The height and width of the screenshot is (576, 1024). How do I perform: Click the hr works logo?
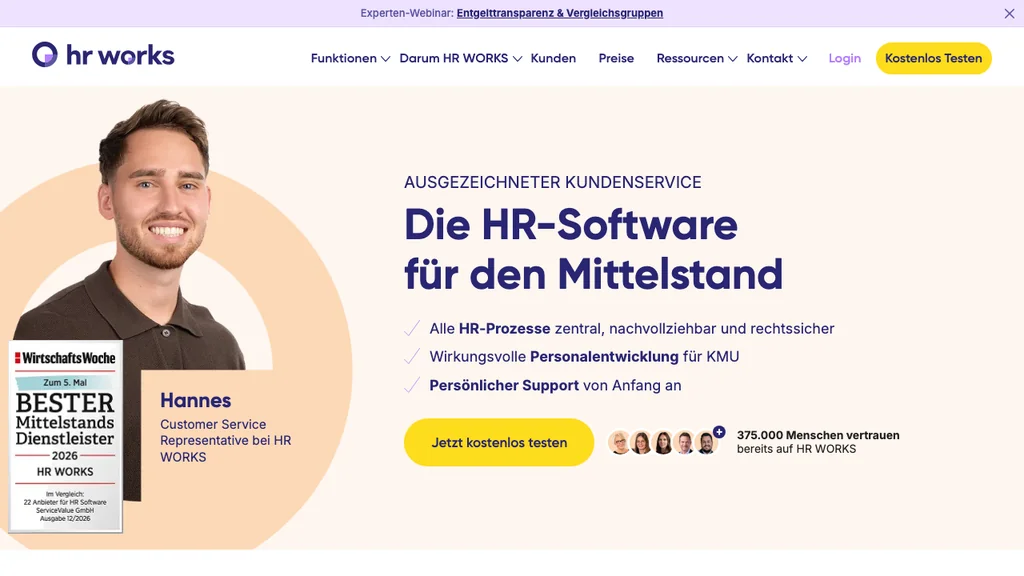[x=103, y=56]
